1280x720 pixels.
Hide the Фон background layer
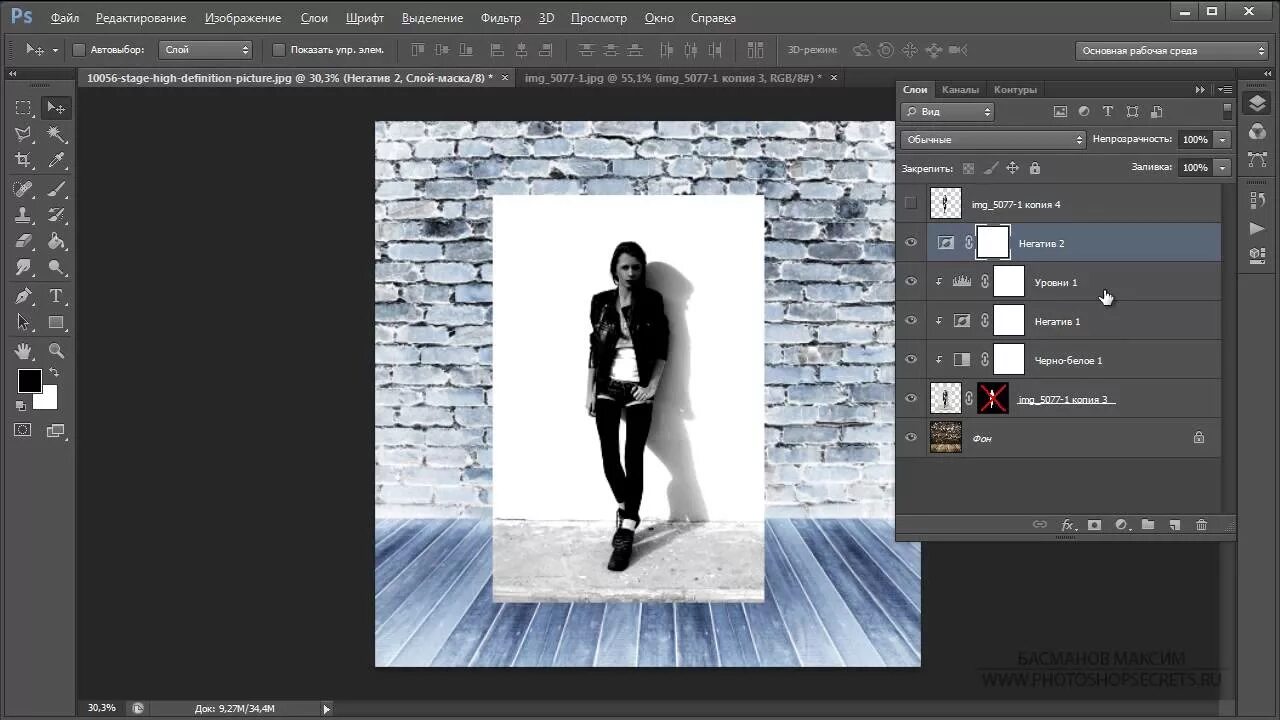(910, 437)
